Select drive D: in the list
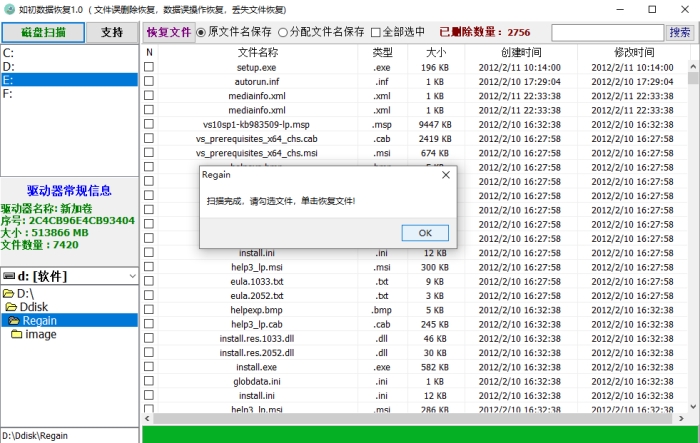The width and height of the screenshot is (700, 443). coord(70,67)
